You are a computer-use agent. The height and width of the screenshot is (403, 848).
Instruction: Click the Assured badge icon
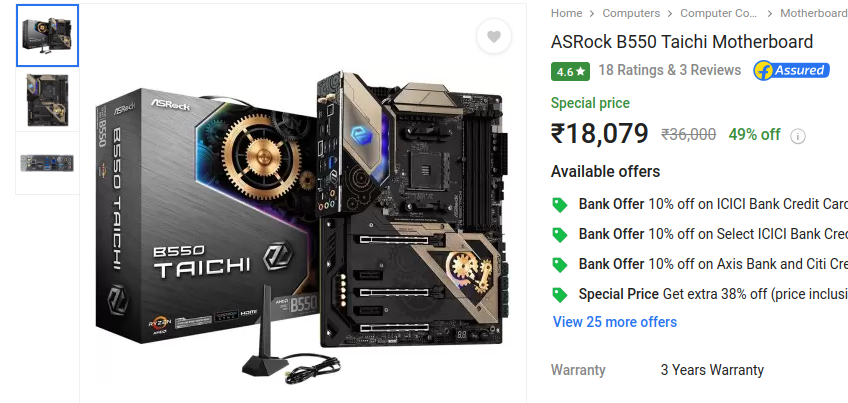click(791, 70)
